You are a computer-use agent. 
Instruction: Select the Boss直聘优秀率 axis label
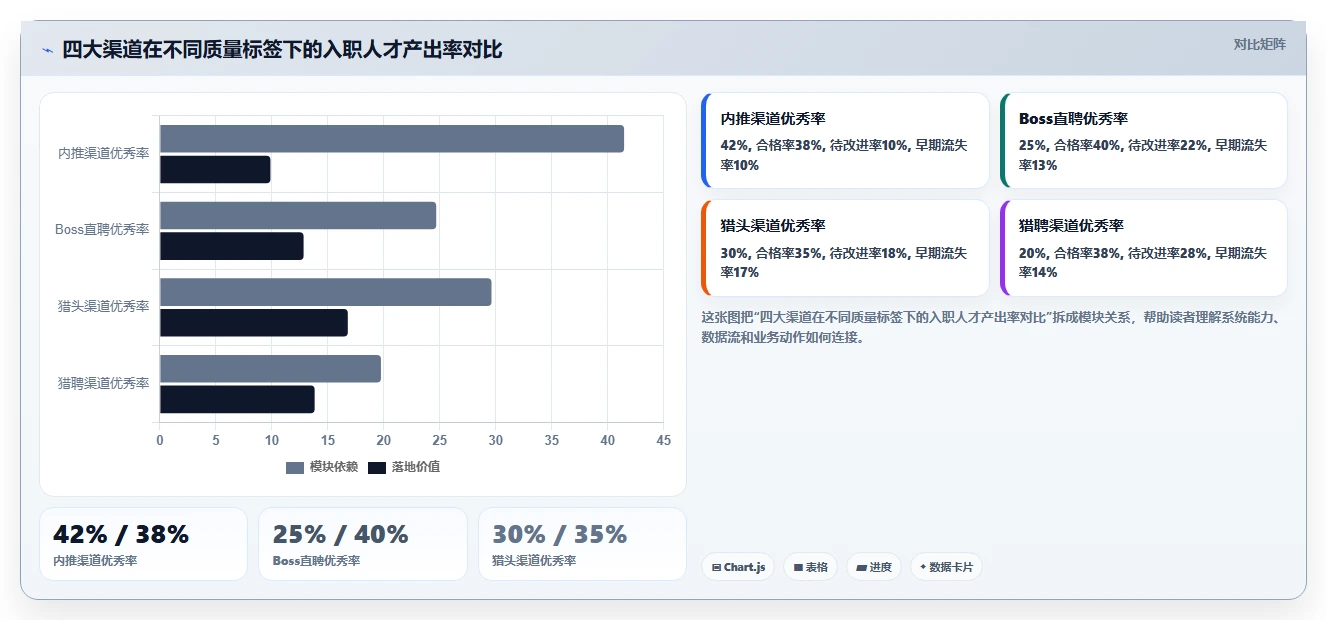(x=102, y=229)
